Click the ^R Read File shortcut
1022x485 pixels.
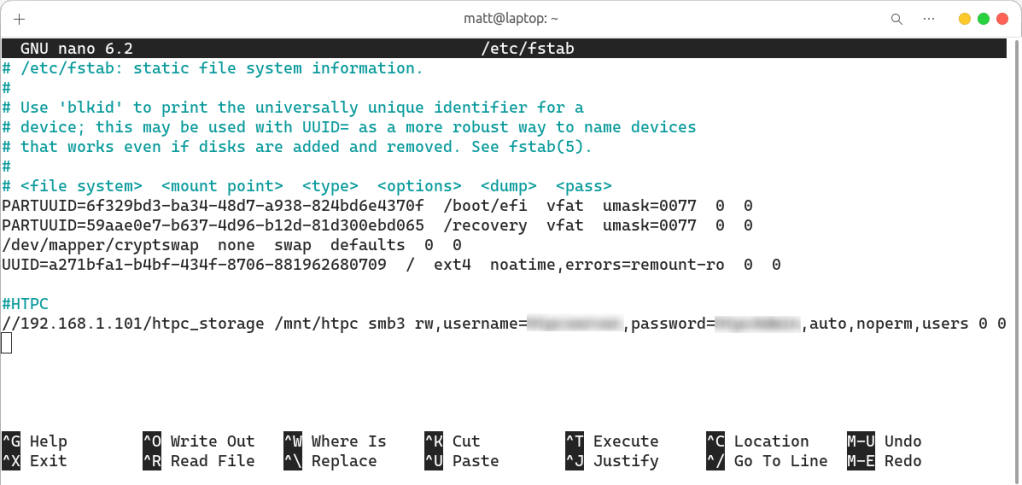198,461
